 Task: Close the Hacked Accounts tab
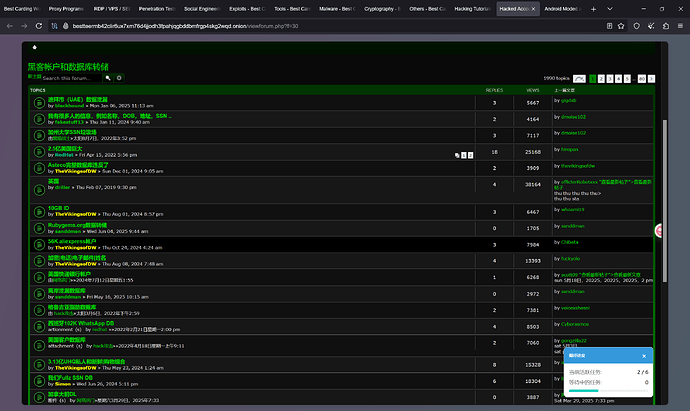coord(533,9)
